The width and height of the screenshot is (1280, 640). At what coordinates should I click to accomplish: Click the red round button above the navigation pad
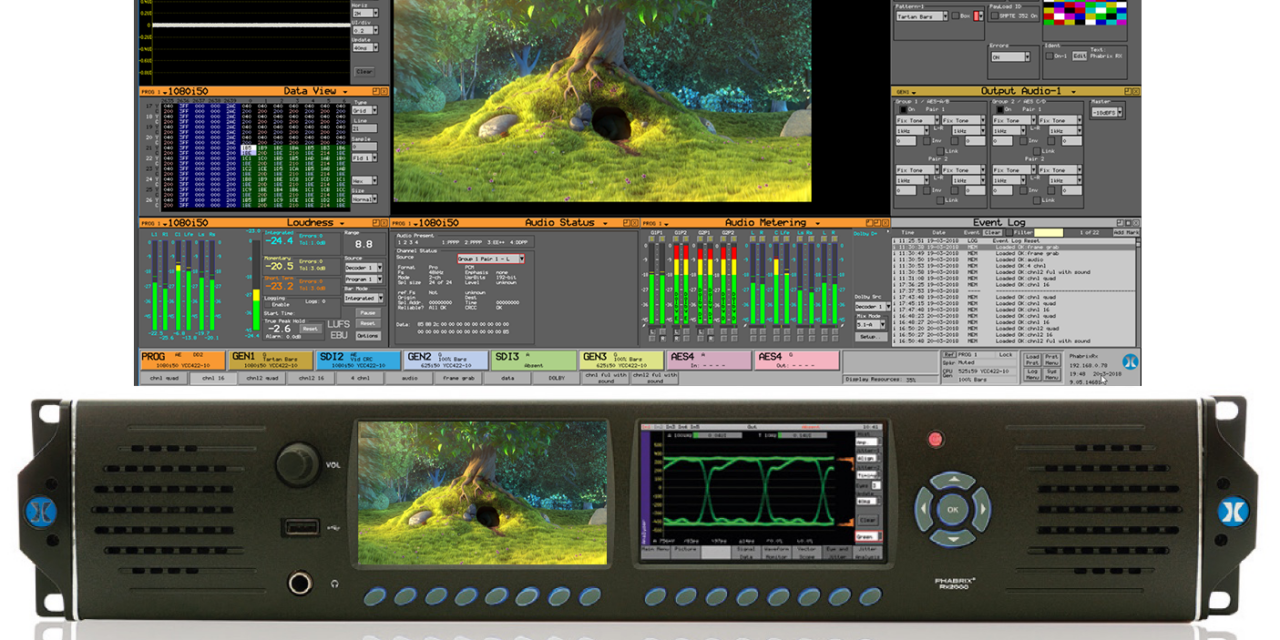pyautogui.click(x=936, y=439)
